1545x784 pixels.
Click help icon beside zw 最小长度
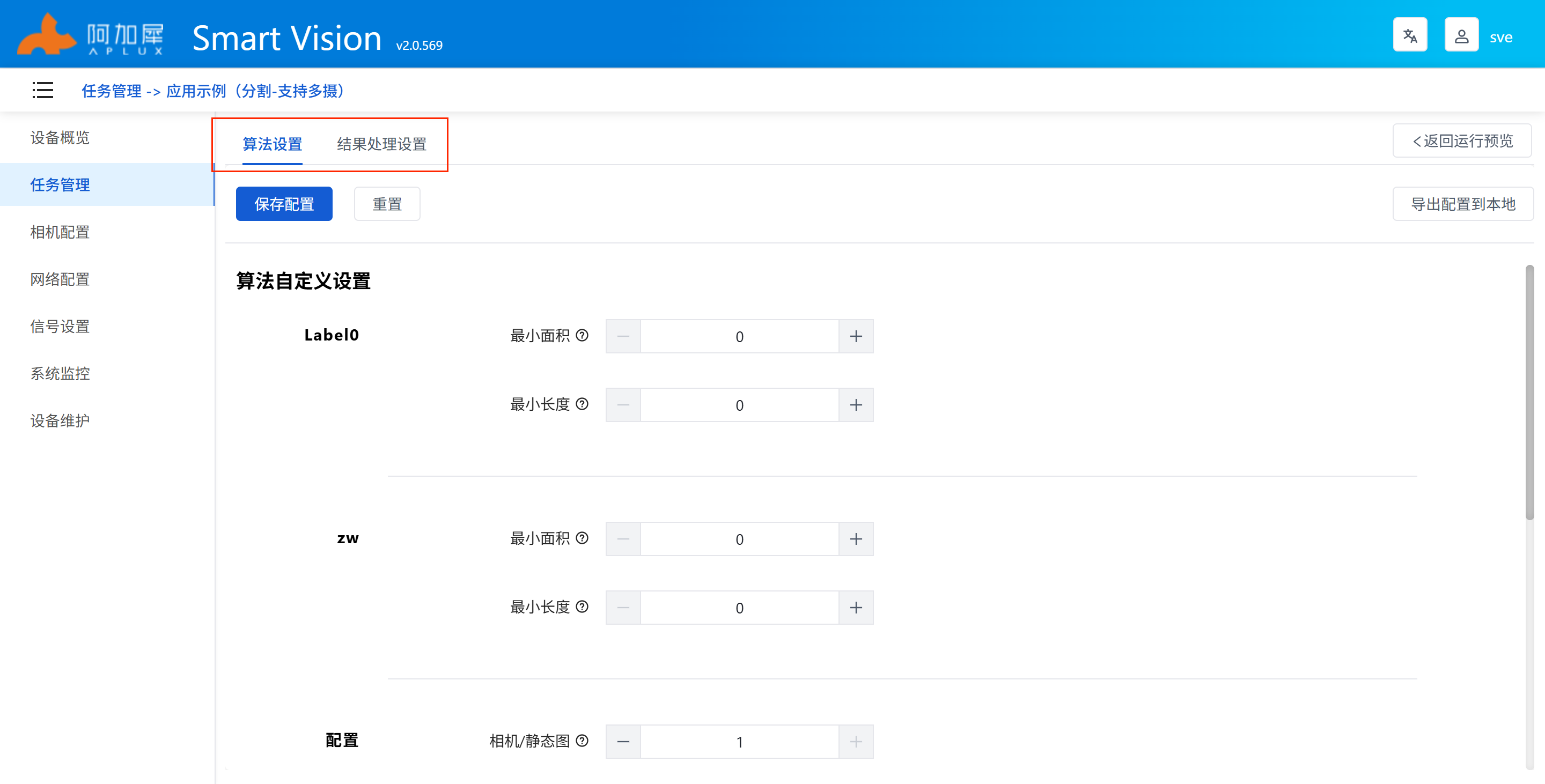pos(582,607)
